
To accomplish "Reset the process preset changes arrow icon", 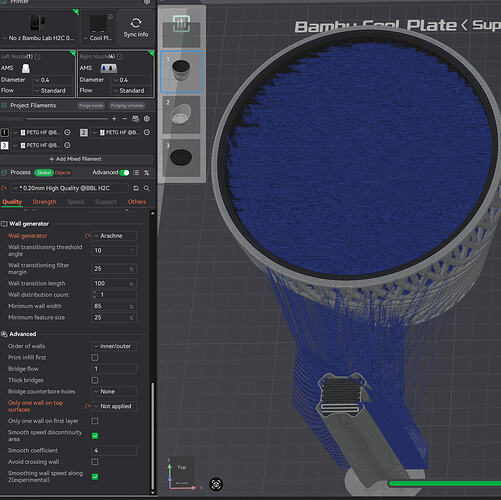I will [4, 188].
